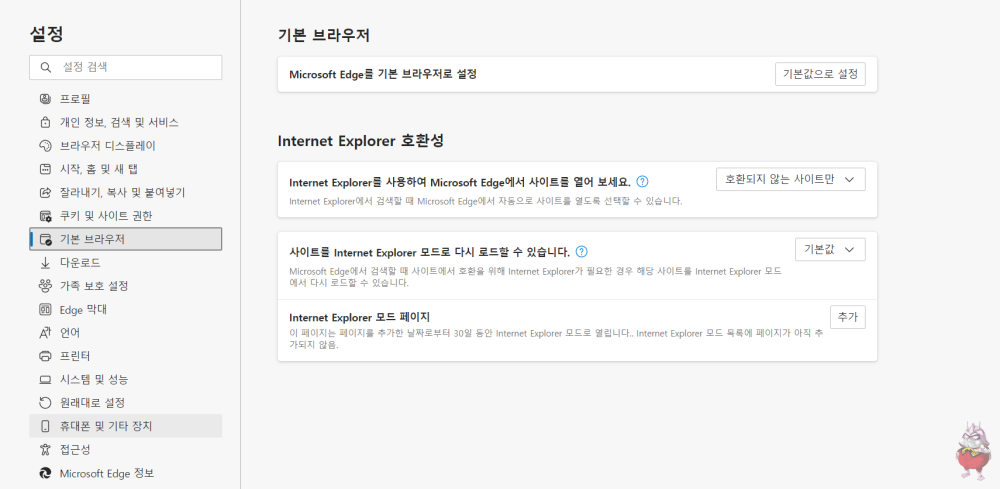Click Internet Explorer 모드 페이지 label

click(x=360, y=317)
